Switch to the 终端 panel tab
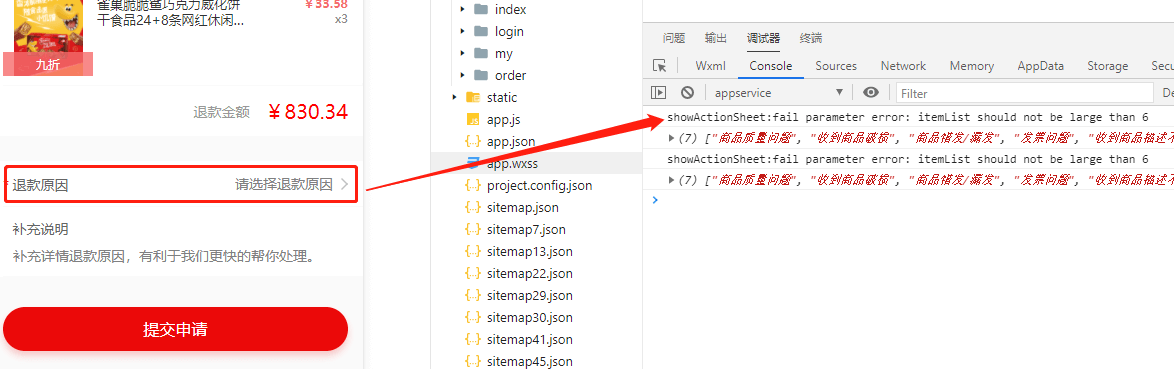Screen dimensions: 1174x369 [x=811, y=38]
